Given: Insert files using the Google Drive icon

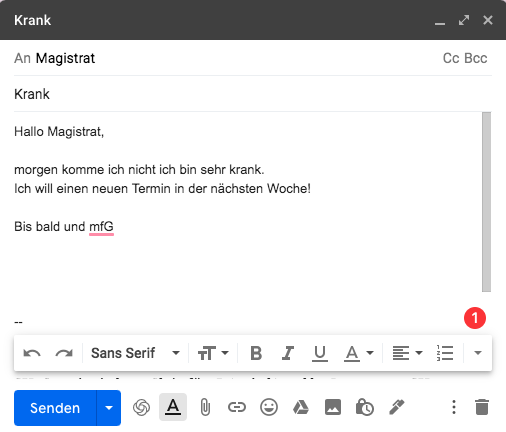Looking at the screenshot, I should pos(301,407).
